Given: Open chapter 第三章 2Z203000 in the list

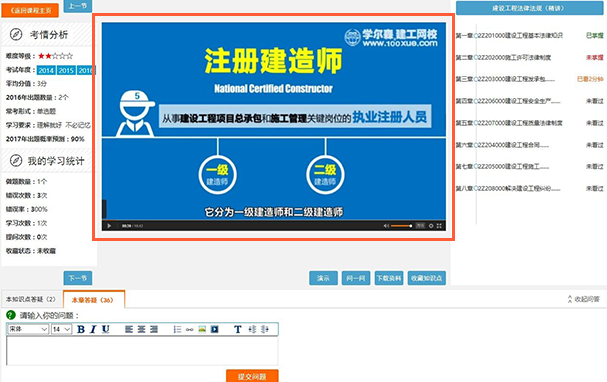Looking at the screenshot, I should tap(505, 79).
